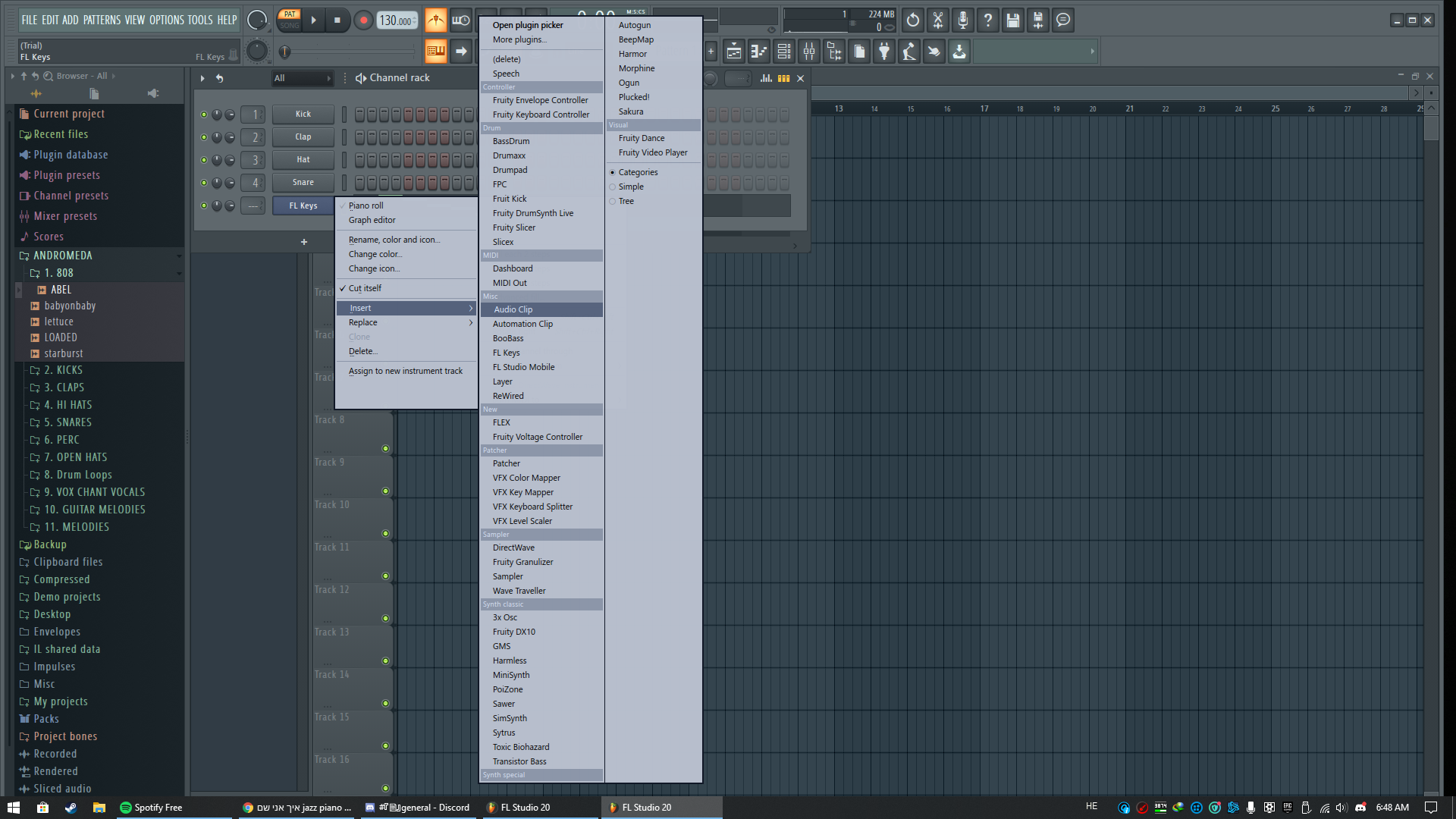Click the undo circular arrow icon

click(x=912, y=20)
